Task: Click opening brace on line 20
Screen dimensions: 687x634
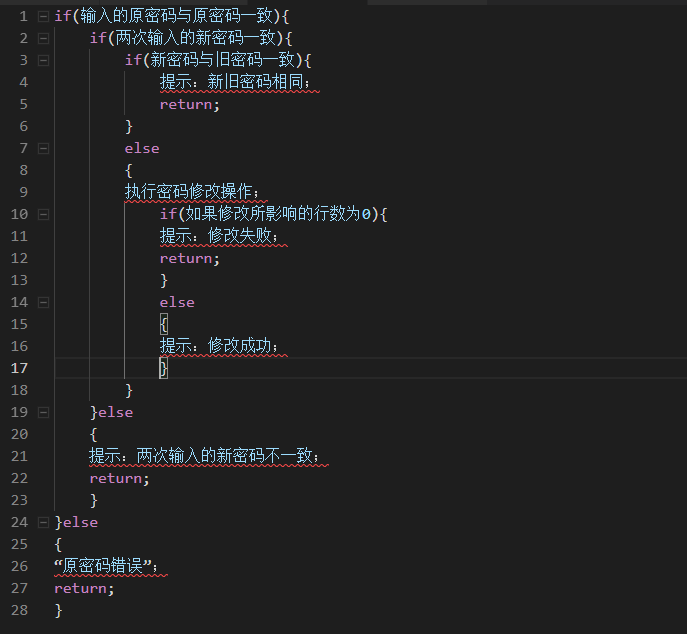Action: click(x=93, y=435)
